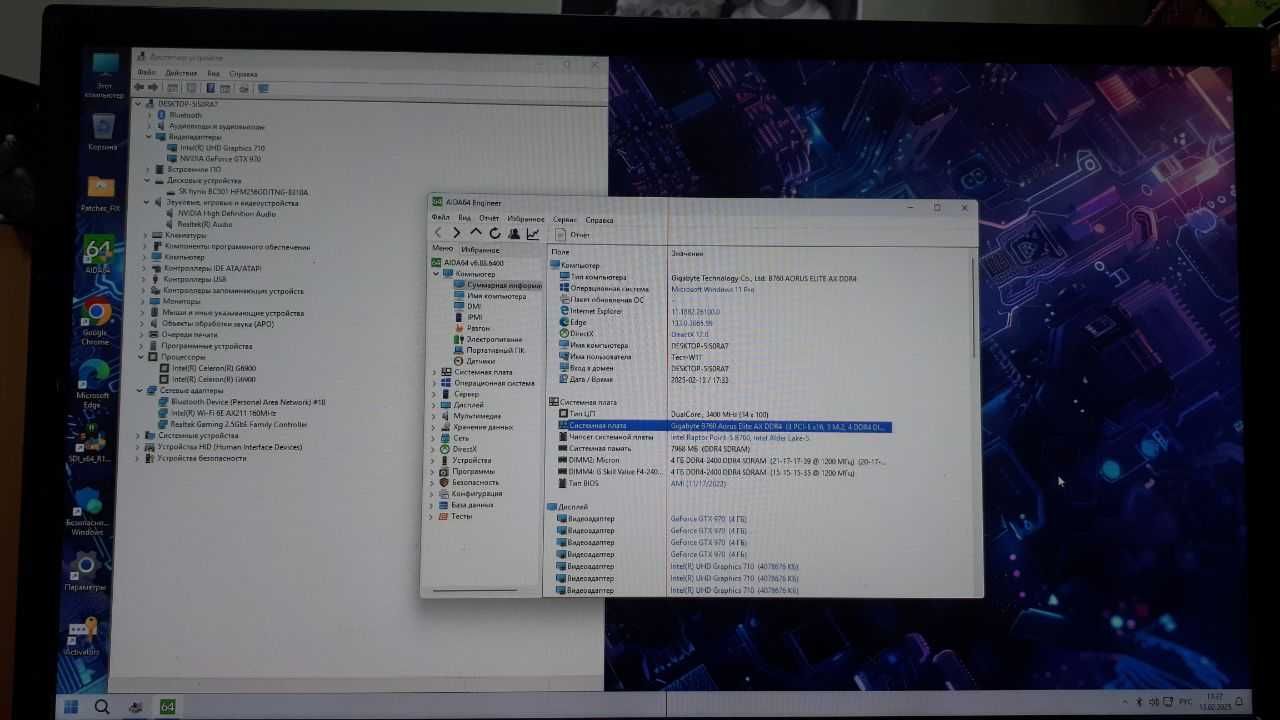Select Датчики item in AIDA64 tree
The height and width of the screenshot is (720, 1280).
pyautogui.click(x=475, y=361)
